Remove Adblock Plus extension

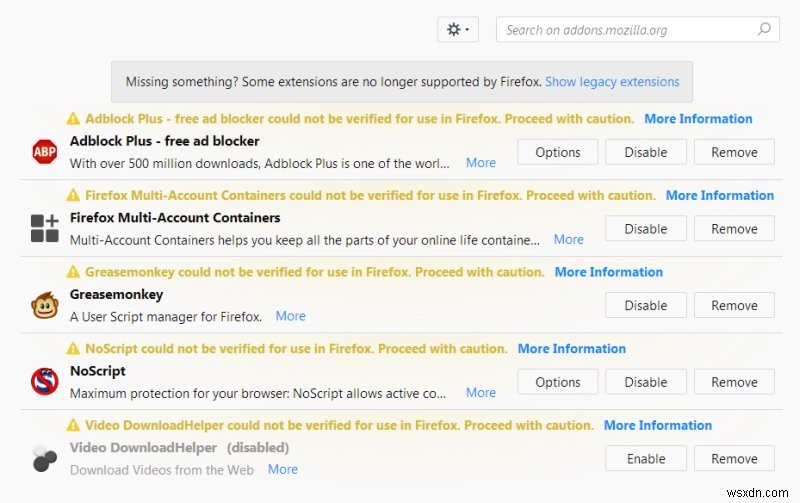point(734,152)
